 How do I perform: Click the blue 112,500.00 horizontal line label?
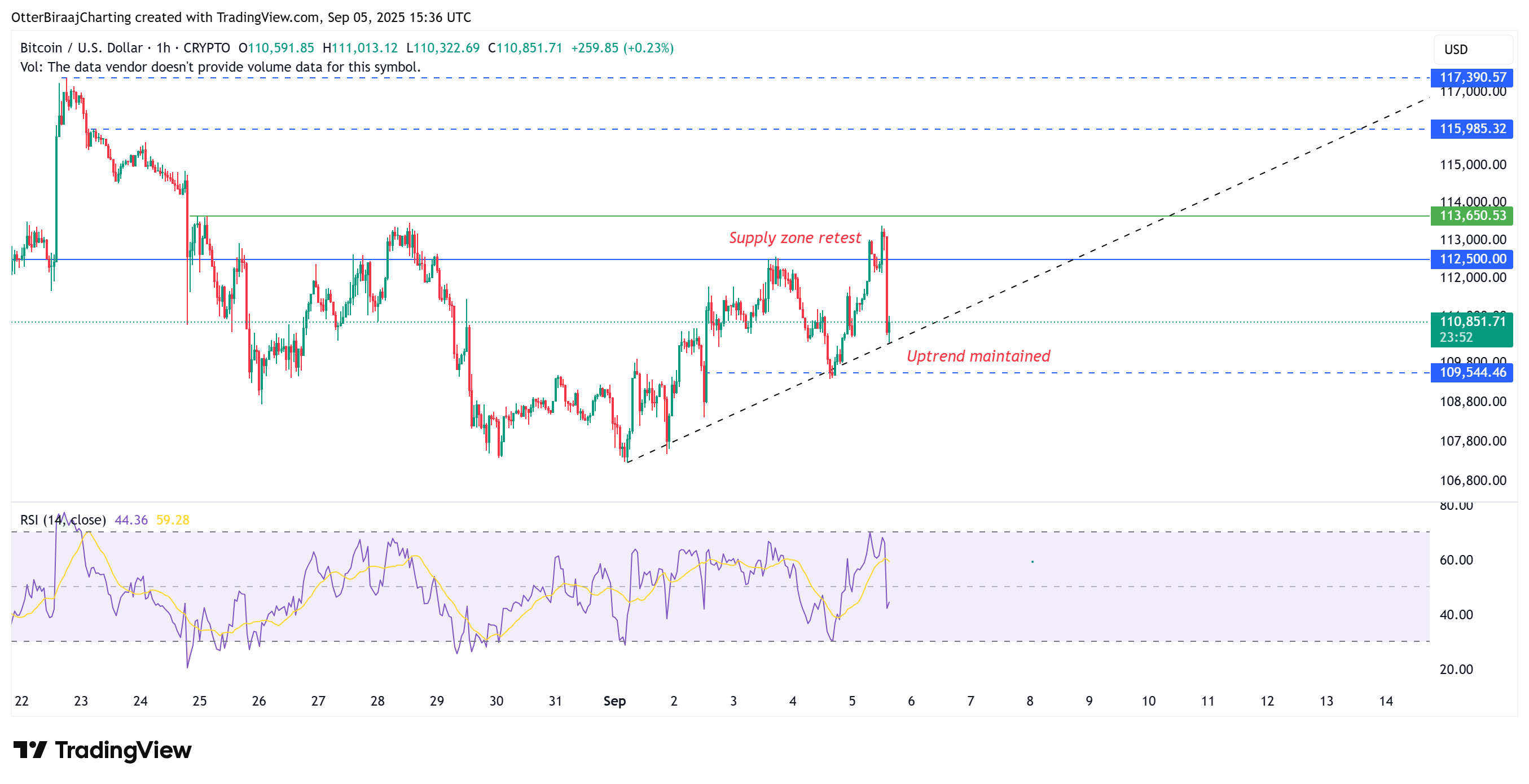[x=1471, y=259]
